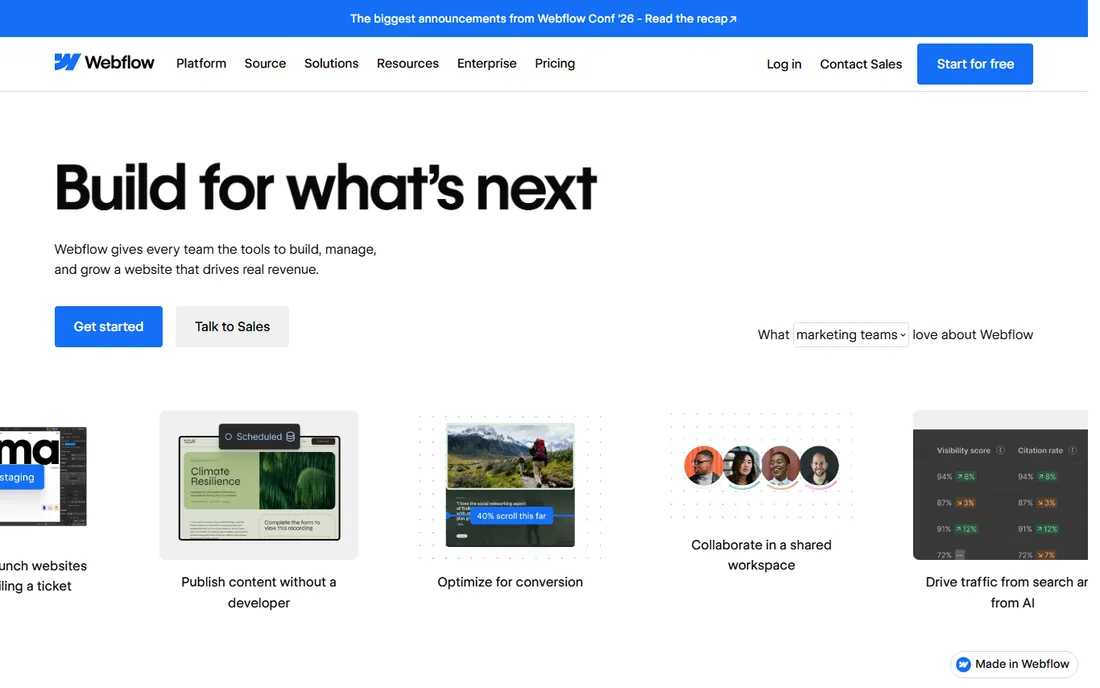Viewport: 1100px width, 688px height.
Task: Click the staging card thumbnail
Action: point(43,476)
